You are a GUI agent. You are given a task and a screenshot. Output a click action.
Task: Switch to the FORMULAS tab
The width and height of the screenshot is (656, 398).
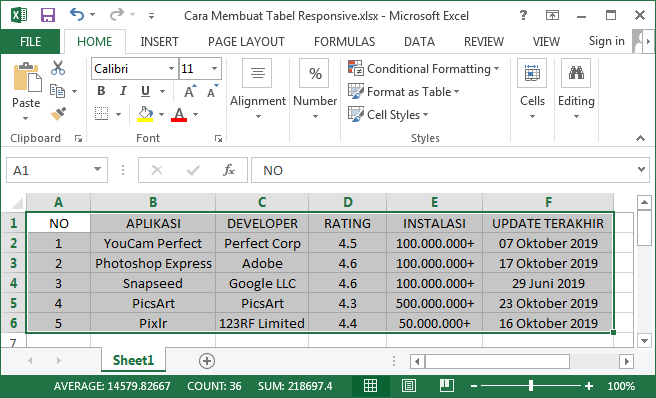(x=344, y=41)
